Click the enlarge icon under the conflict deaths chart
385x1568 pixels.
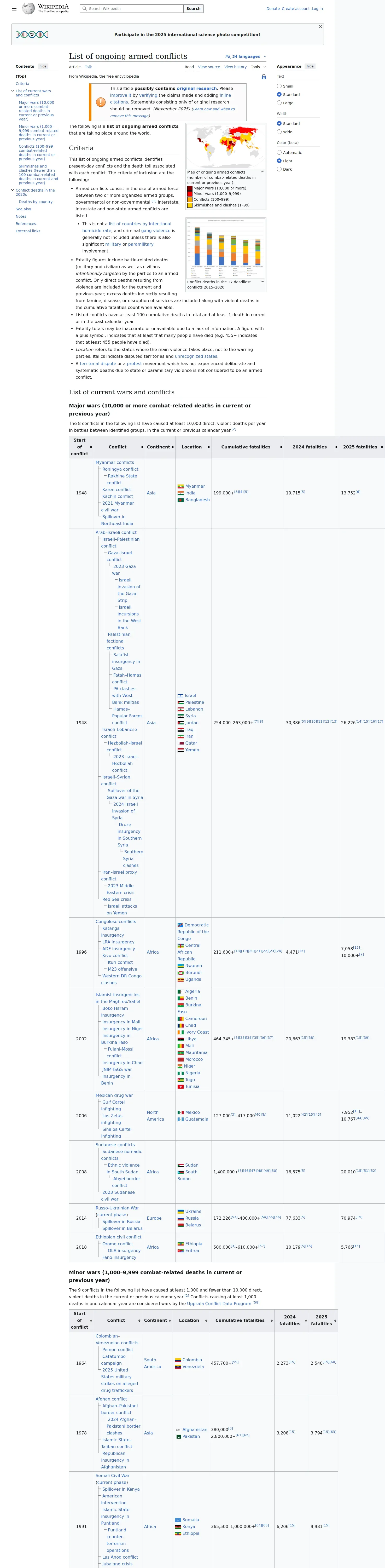(262, 281)
